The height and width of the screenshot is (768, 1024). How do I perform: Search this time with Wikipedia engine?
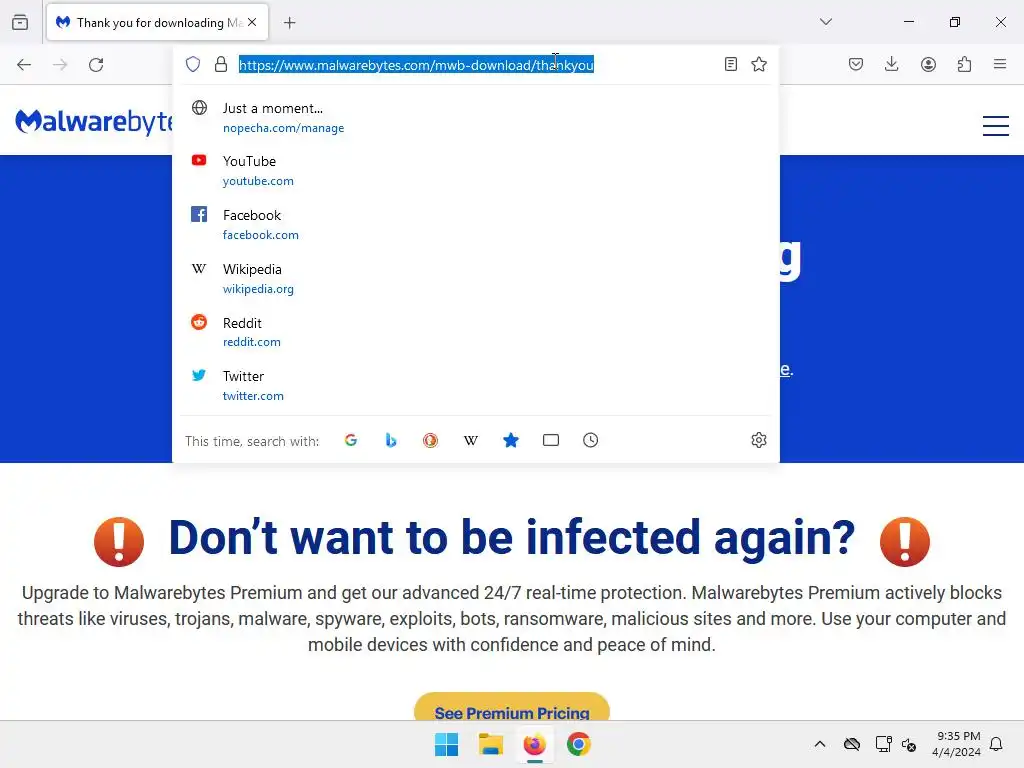(471, 440)
